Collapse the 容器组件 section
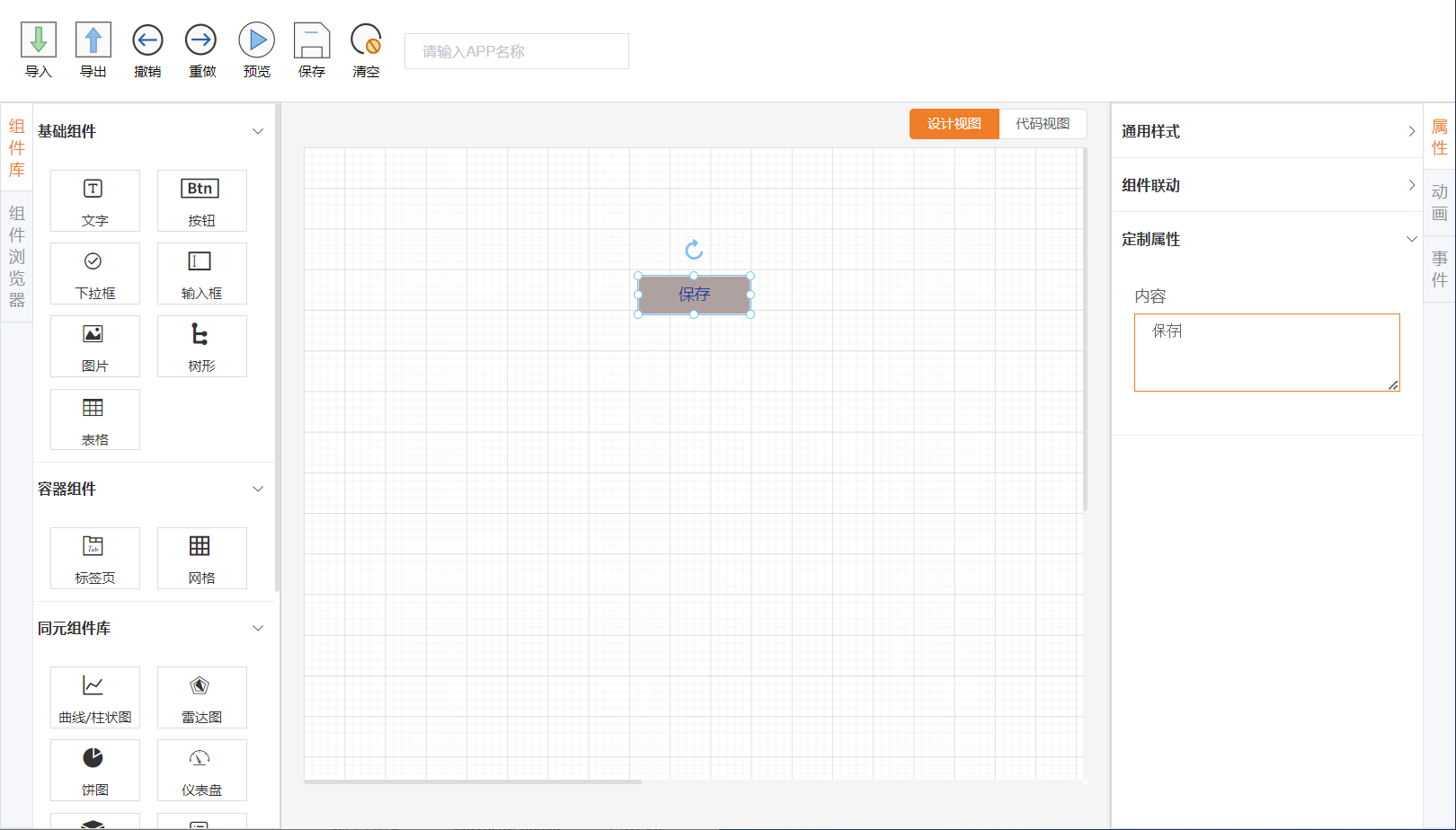1456x830 pixels. click(x=258, y=489)
